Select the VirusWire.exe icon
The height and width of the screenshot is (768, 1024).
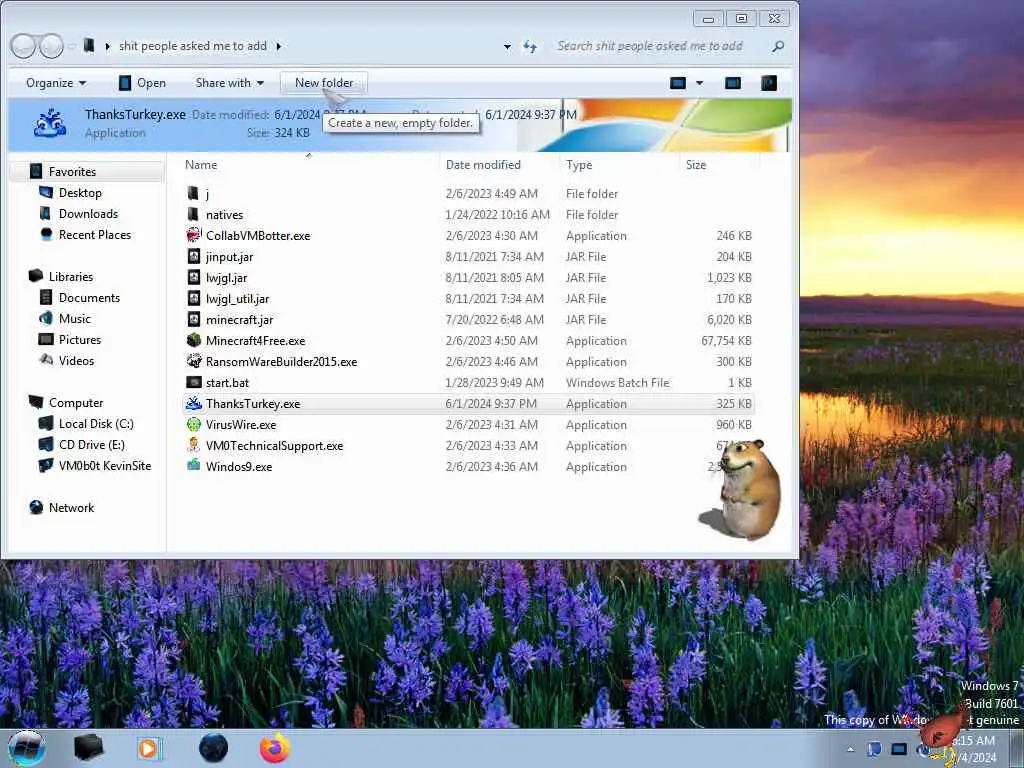(193, 424)
